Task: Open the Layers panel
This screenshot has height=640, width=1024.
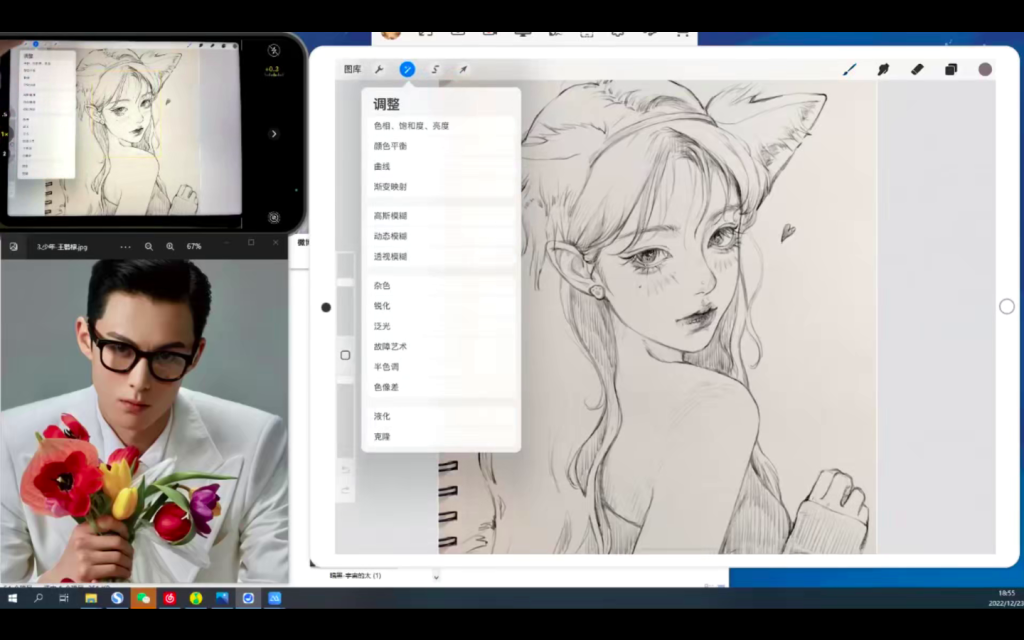Action: pyautogui.click(x=950, y=69)
